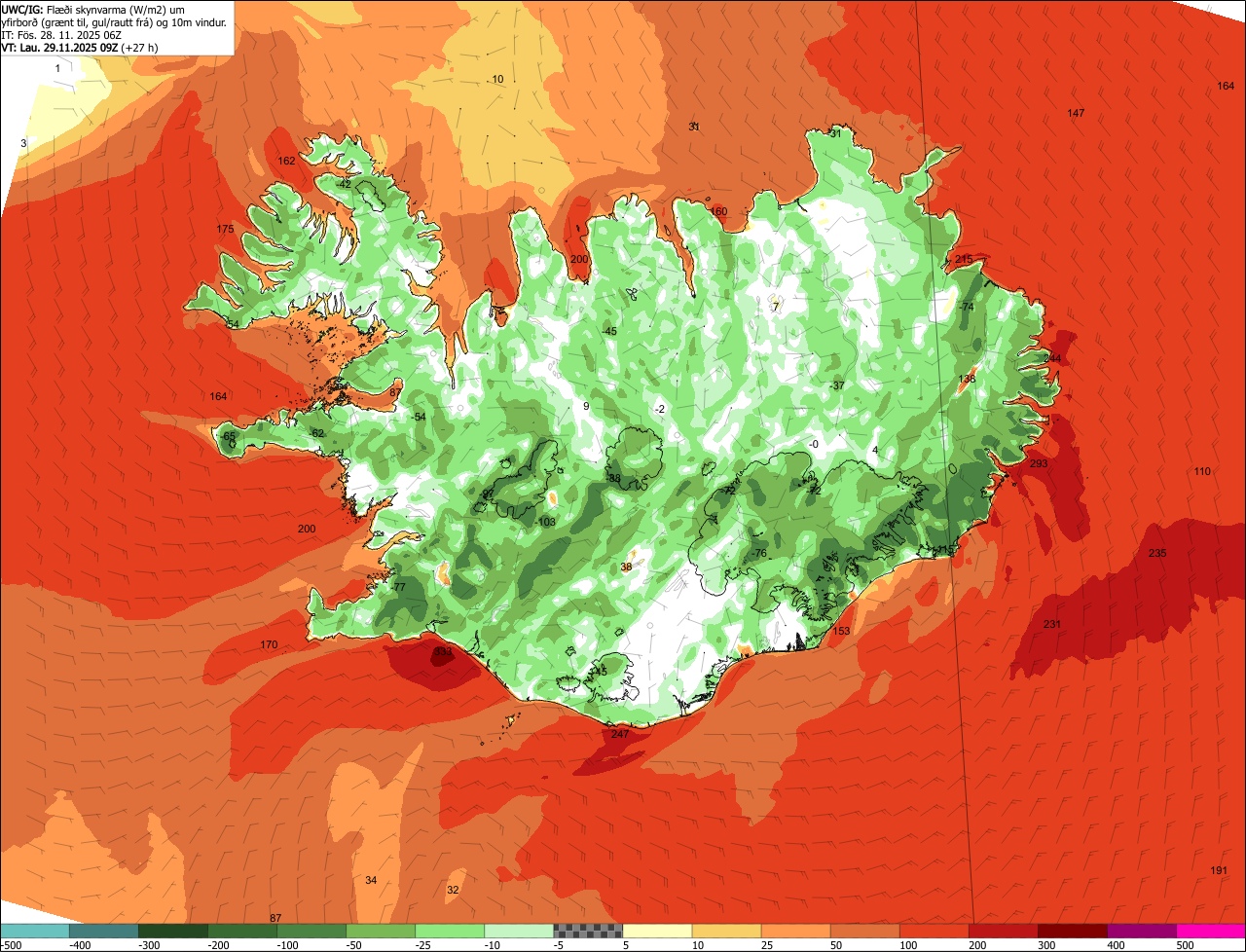Select the value '162' near the peninsula
This screenshot has width=1246, height=952.
tap(286, 161)
